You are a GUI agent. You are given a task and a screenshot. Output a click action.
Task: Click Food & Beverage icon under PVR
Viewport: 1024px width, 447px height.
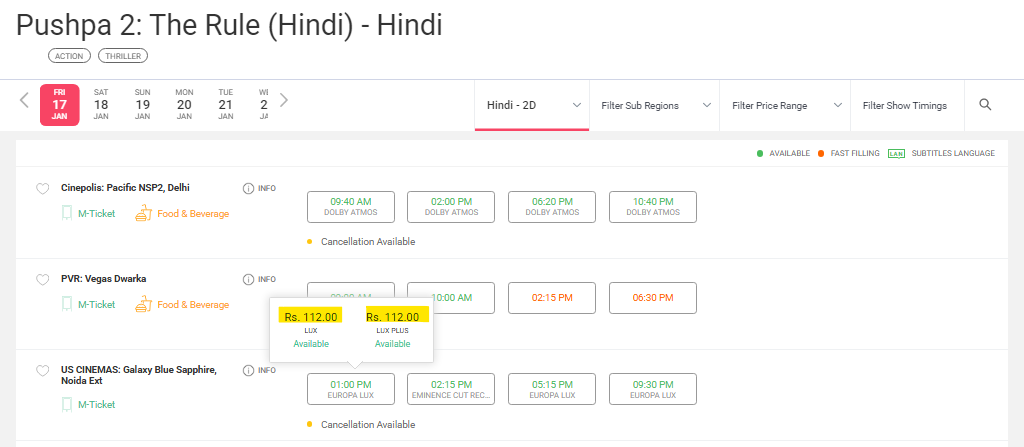144,305
